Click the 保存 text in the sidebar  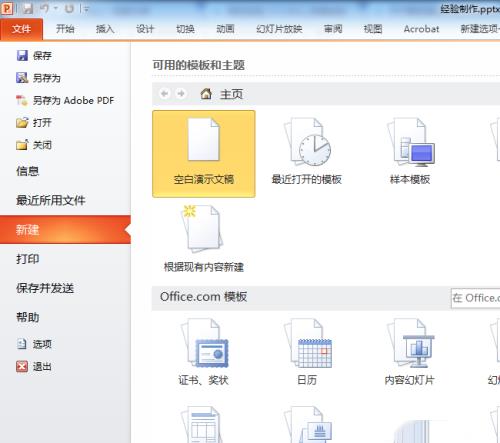42,55
